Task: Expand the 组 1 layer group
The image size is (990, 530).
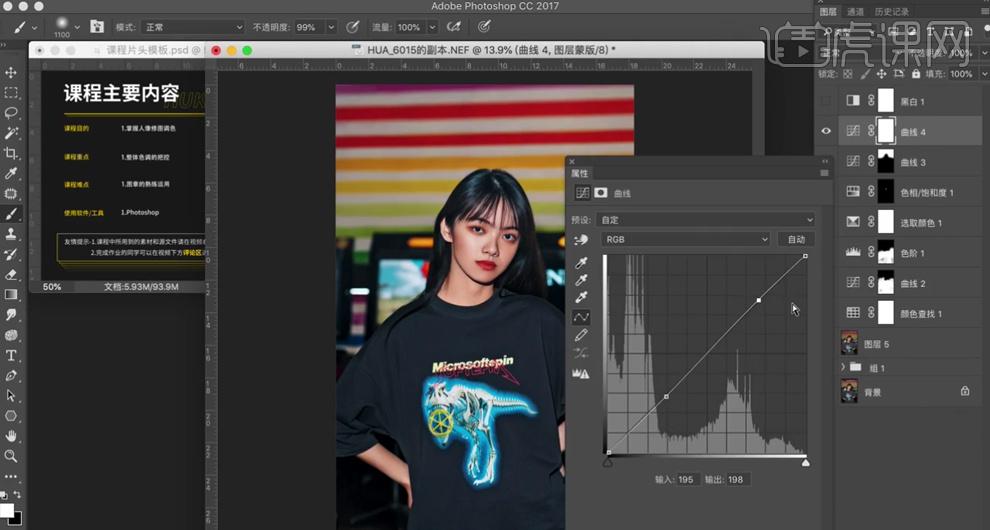Action: [x=843, y=367]
